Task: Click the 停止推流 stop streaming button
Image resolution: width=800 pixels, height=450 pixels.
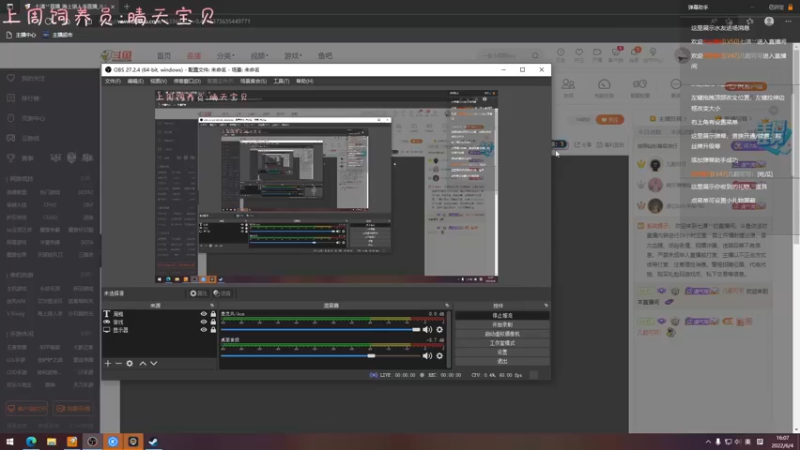Action: click(502, 316)
